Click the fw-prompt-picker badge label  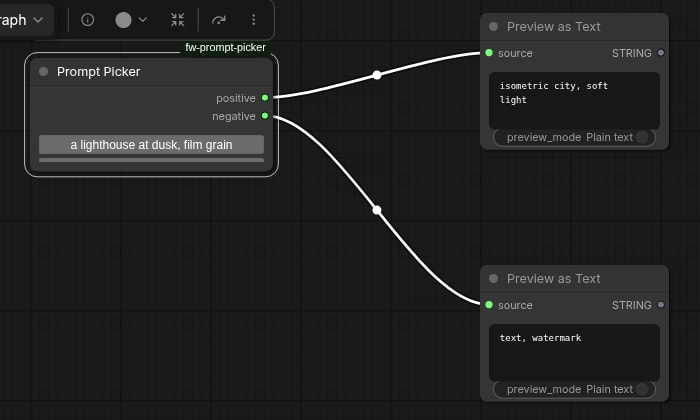[225, 47]
